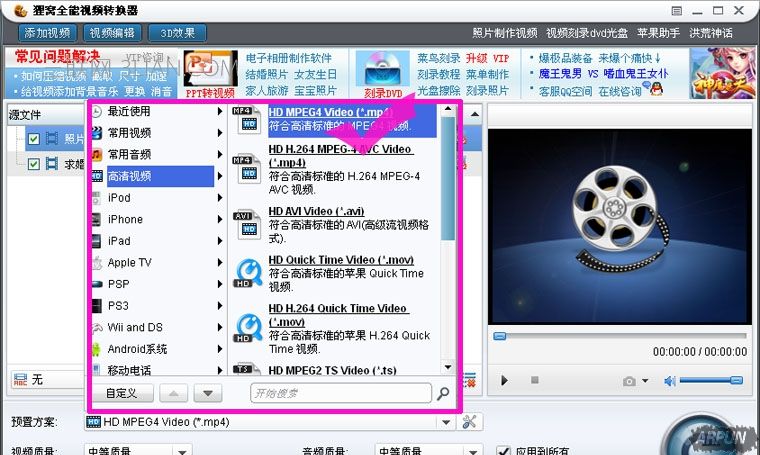
Task: Select Apple TV category
Action: 129,263
